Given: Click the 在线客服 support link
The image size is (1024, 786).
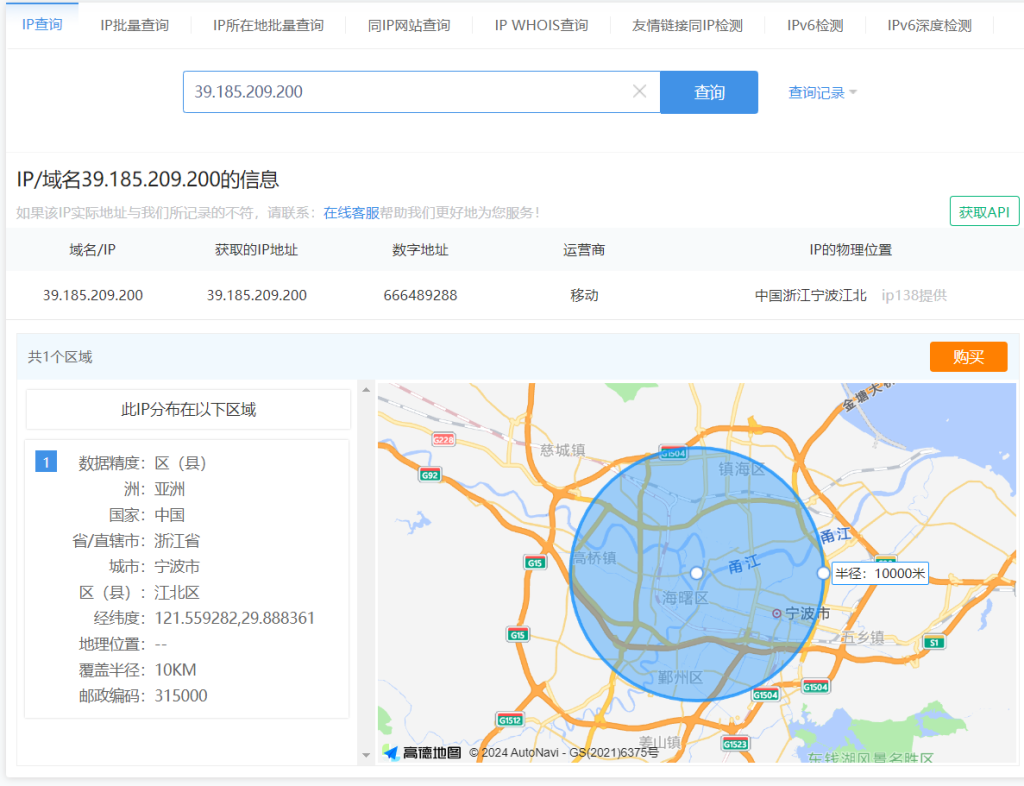Looking at the screenshot, I should [x=351, y=212].
